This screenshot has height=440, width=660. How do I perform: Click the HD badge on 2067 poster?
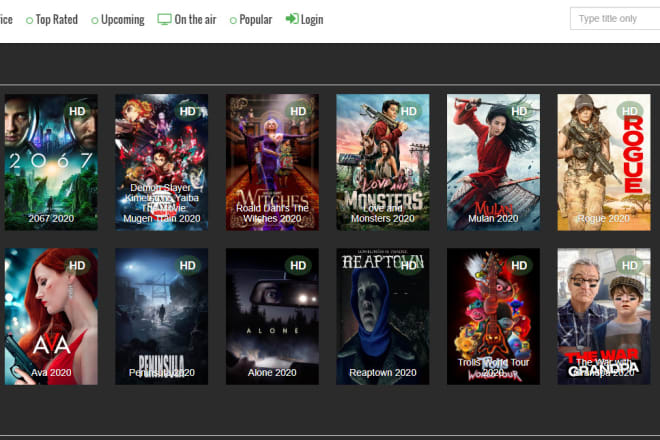pos(77,111)
